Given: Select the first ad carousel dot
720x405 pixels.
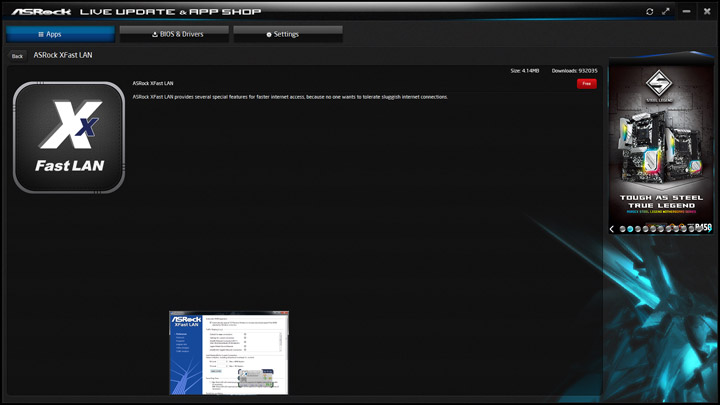Looking at the screenshot, I should (x=623, y=229).
